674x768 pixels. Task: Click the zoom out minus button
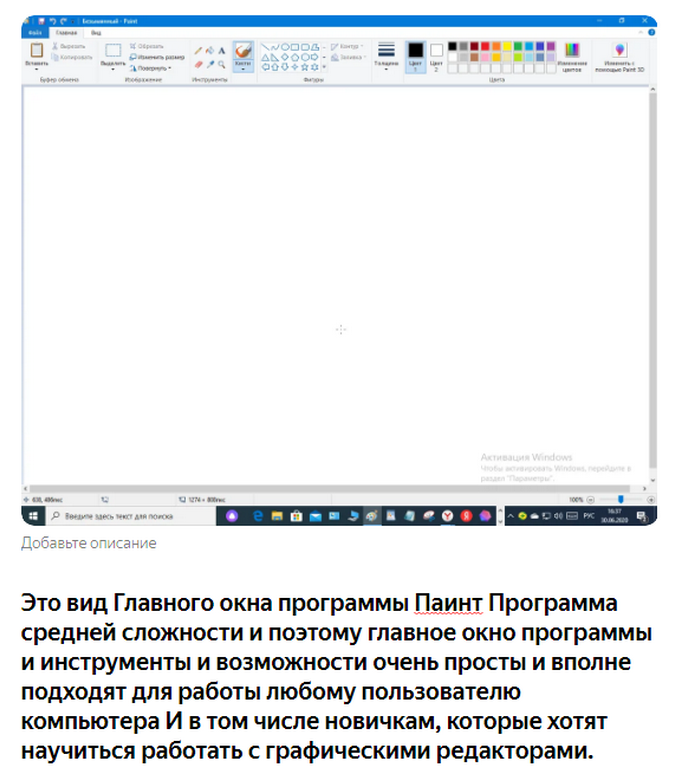[x=591, y=500]
